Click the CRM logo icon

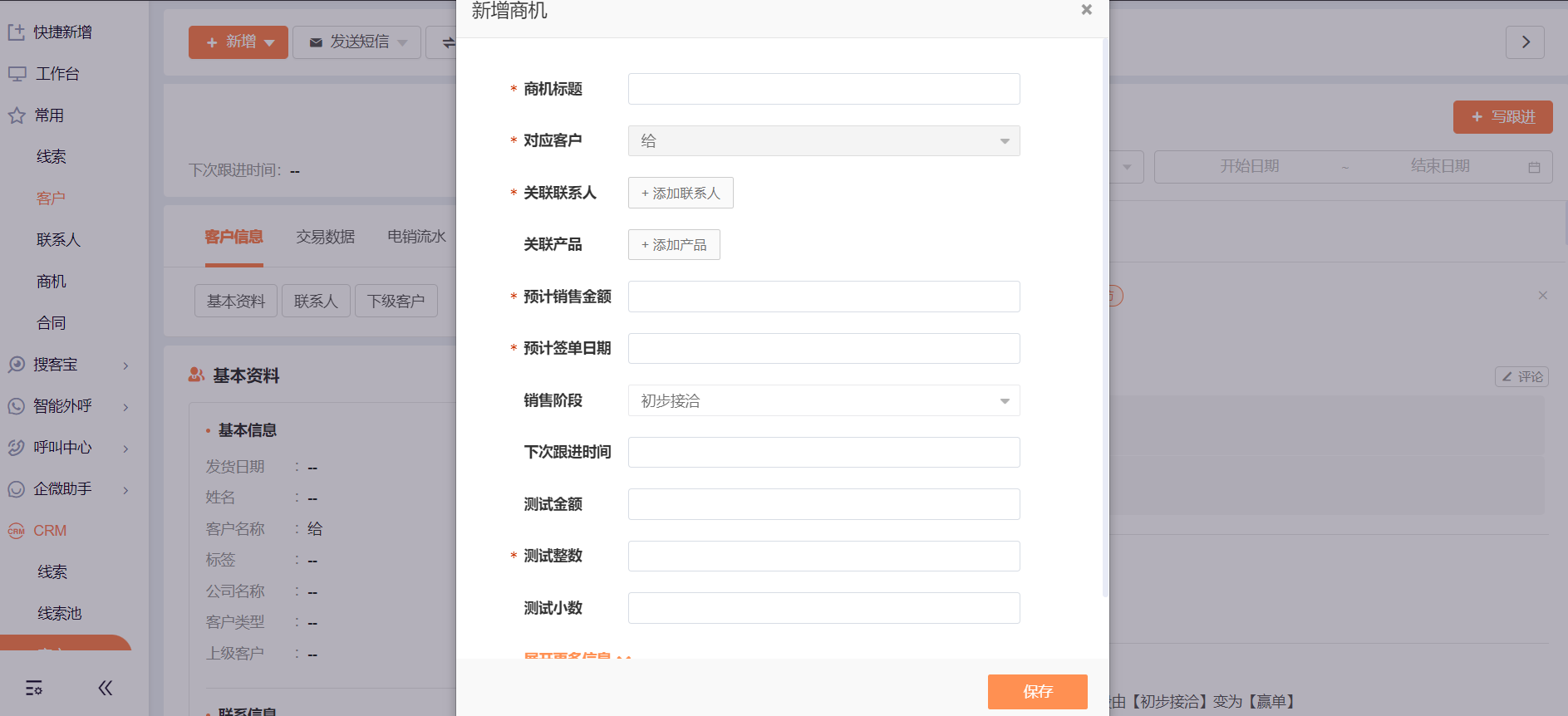point(17,531)
